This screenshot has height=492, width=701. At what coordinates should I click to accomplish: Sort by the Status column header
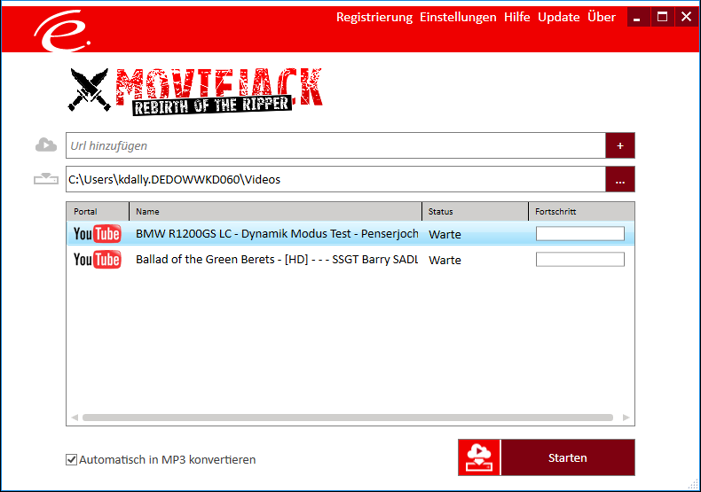coord(475,211)
